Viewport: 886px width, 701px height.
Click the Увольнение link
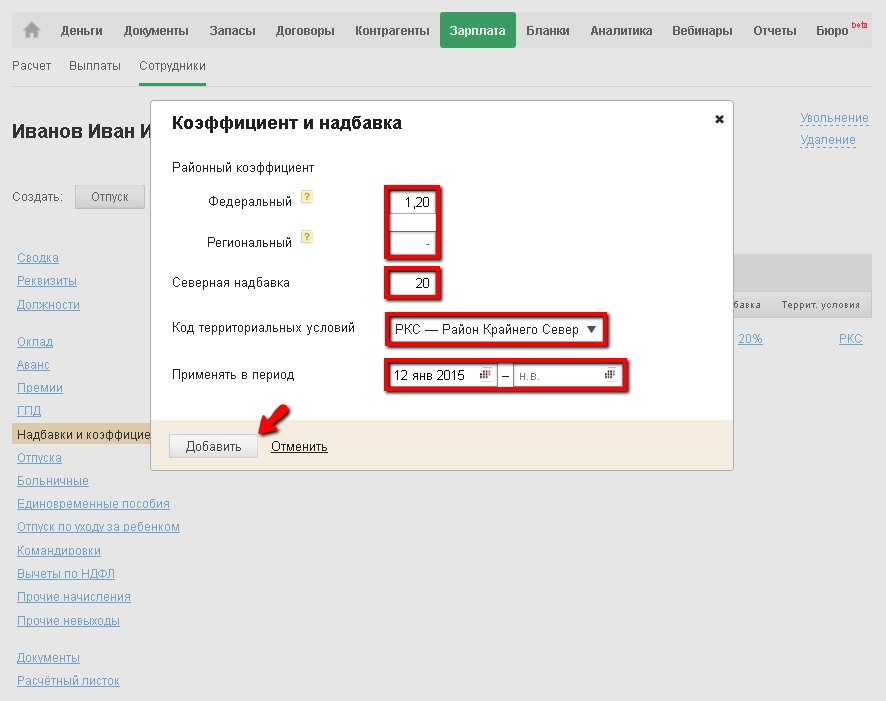coord(834,117)
